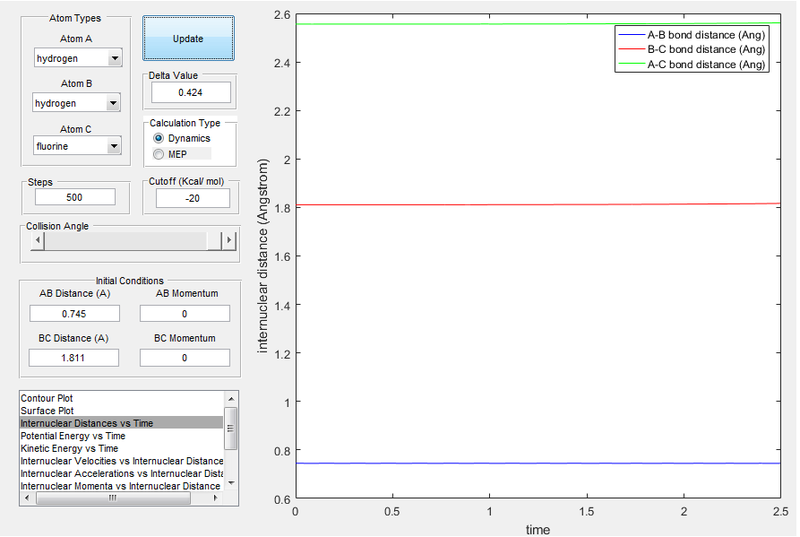
Task: Click the time x-axis label
Action: [x=538, y=530]
